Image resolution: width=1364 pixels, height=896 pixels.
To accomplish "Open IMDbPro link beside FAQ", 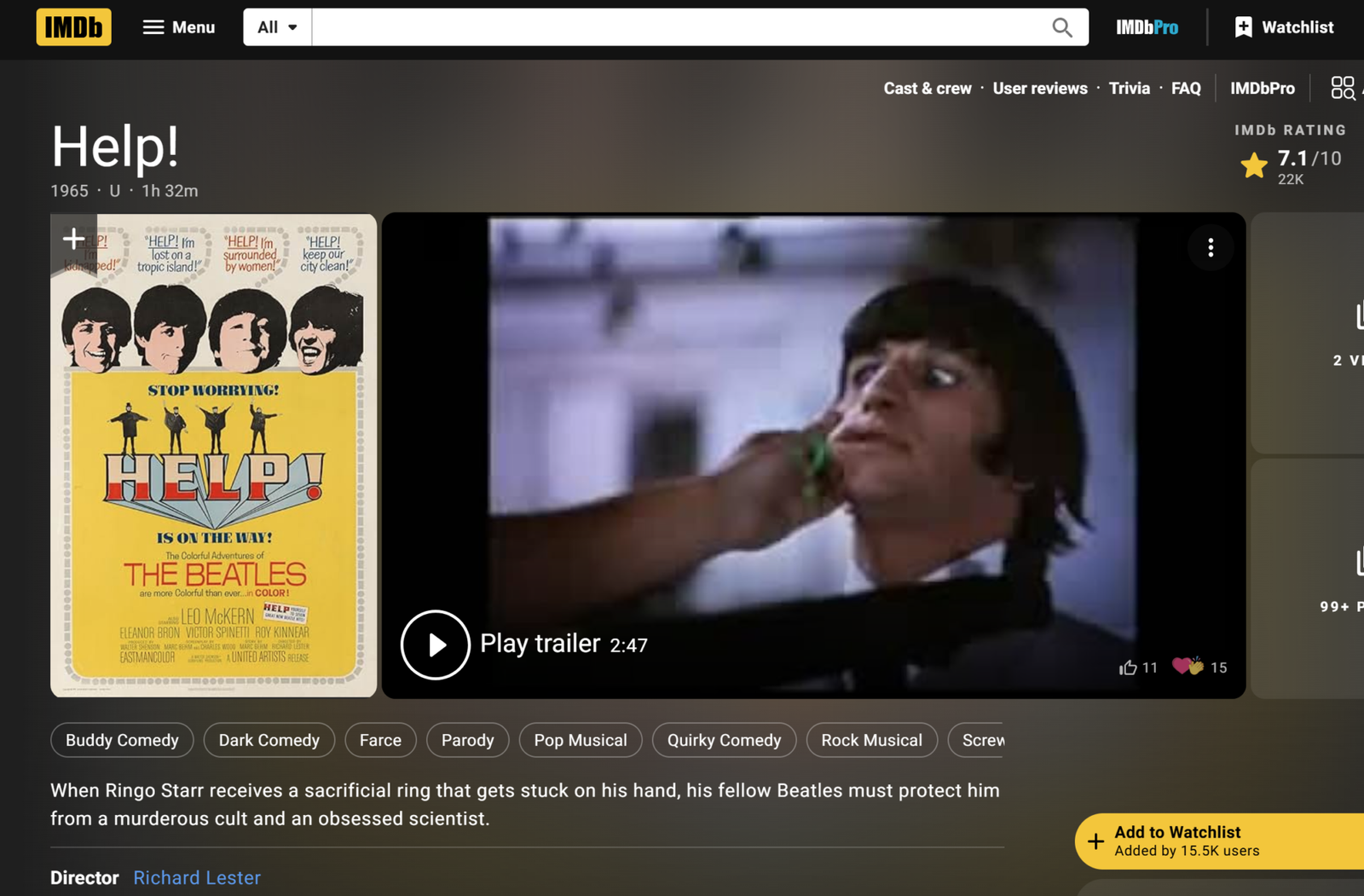I will 1263,88.
